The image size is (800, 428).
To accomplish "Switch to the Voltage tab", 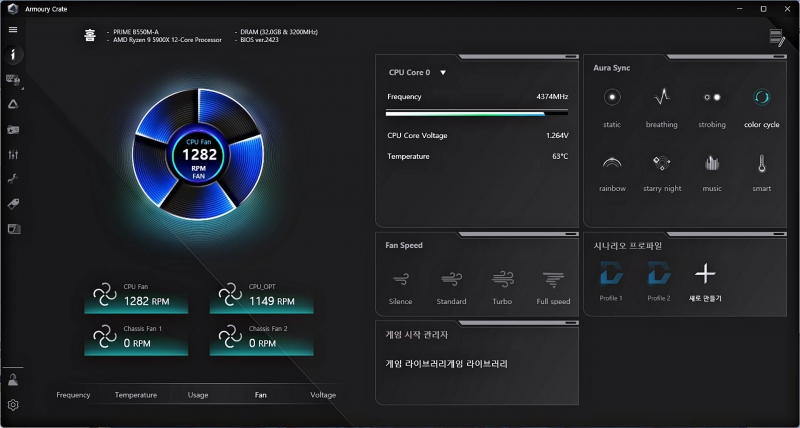I will point(323,395).
